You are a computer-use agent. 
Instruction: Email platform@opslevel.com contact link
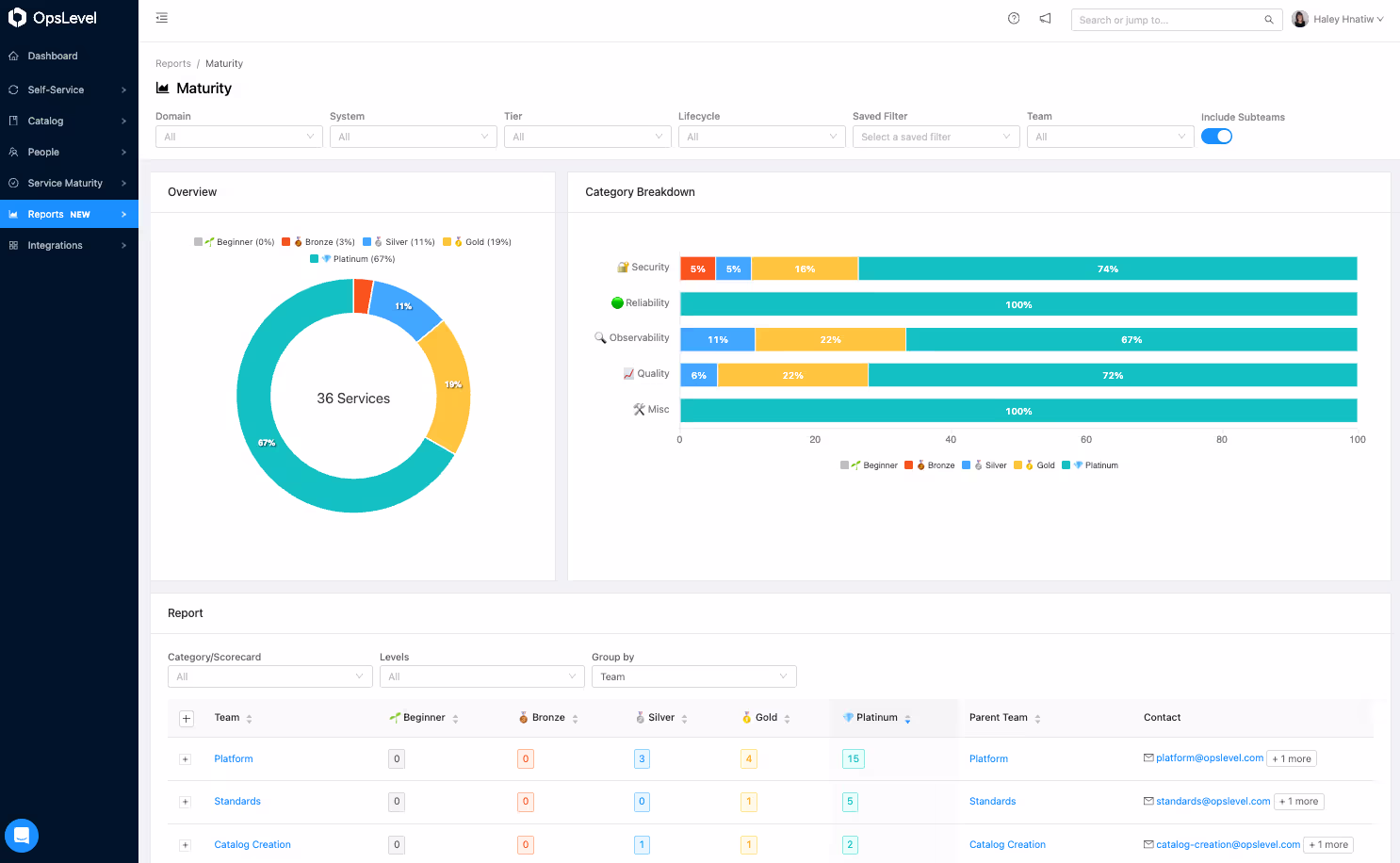[1210, 757]
